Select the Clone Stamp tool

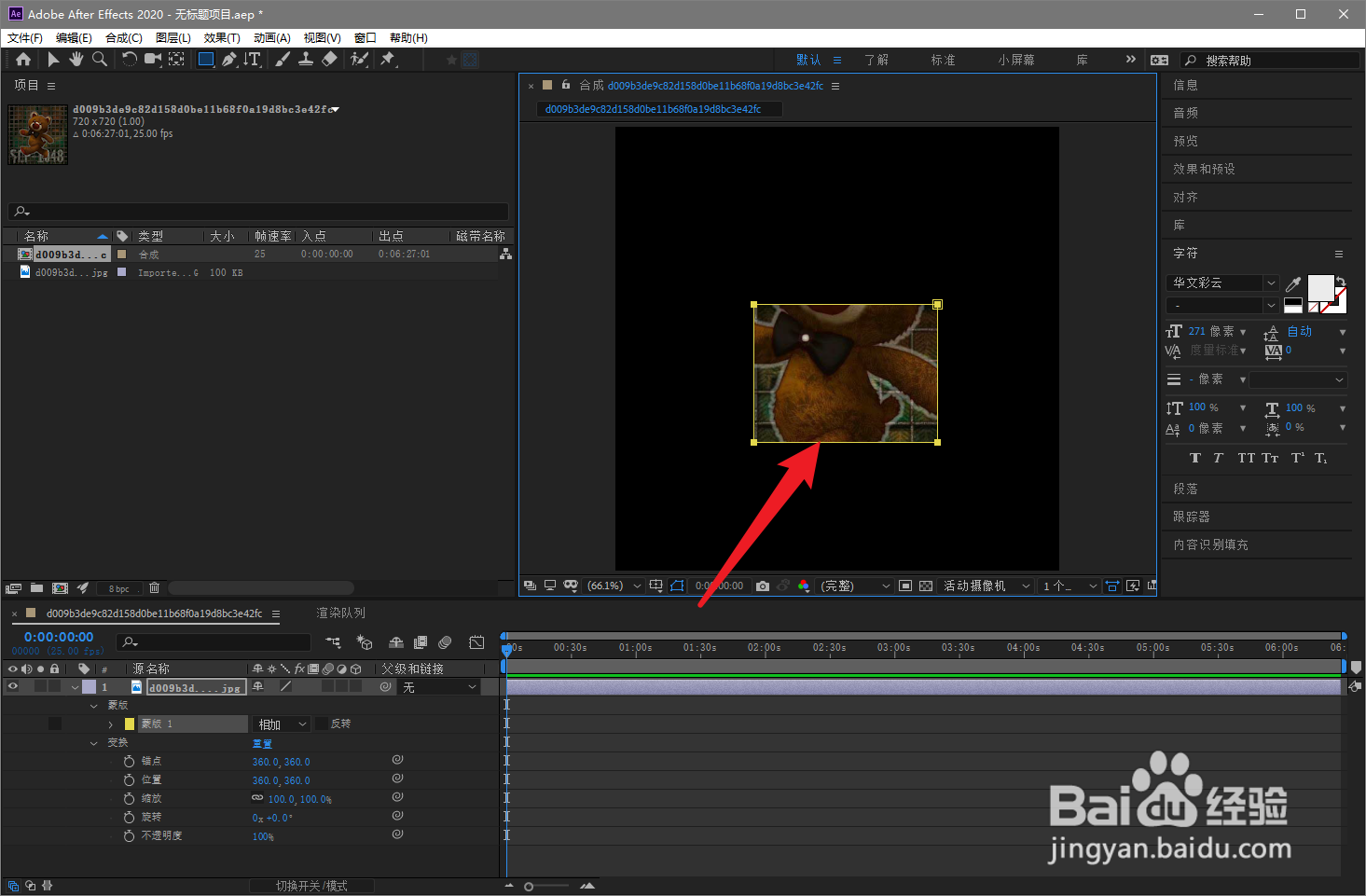coord(306,60)
